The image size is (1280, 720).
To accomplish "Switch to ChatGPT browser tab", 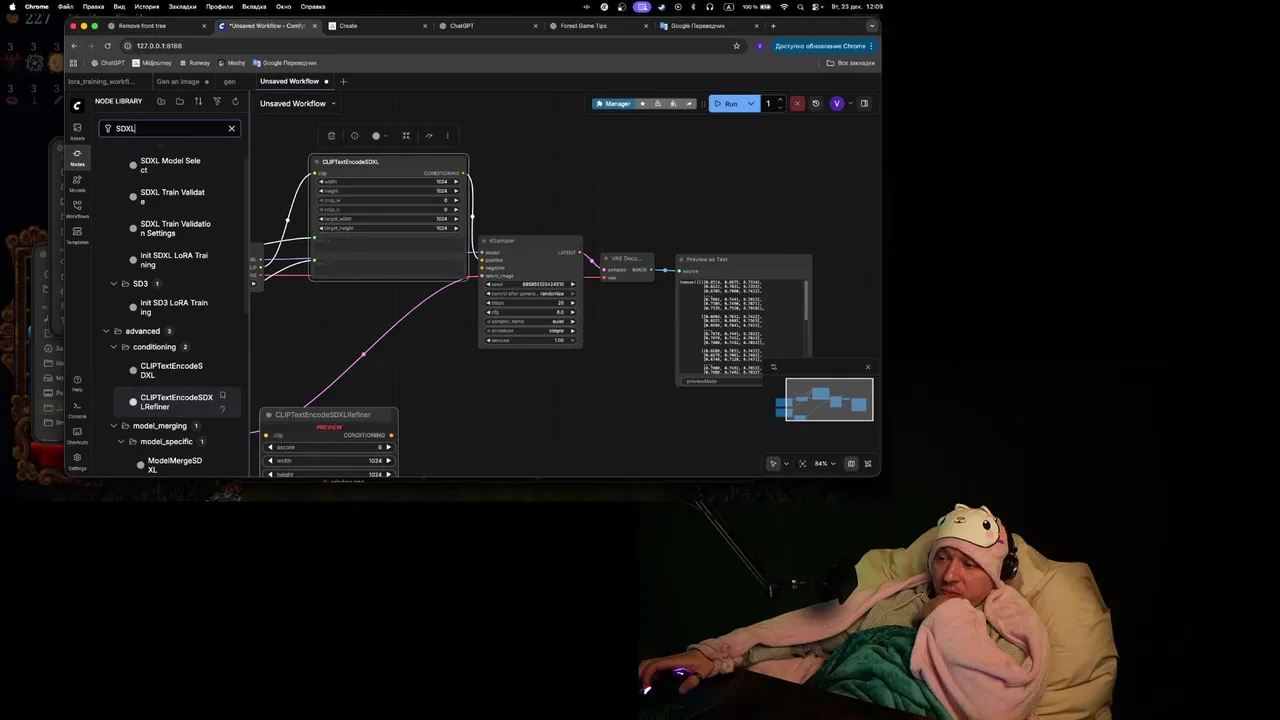I will pyautogui.click(x=490, y=26).
